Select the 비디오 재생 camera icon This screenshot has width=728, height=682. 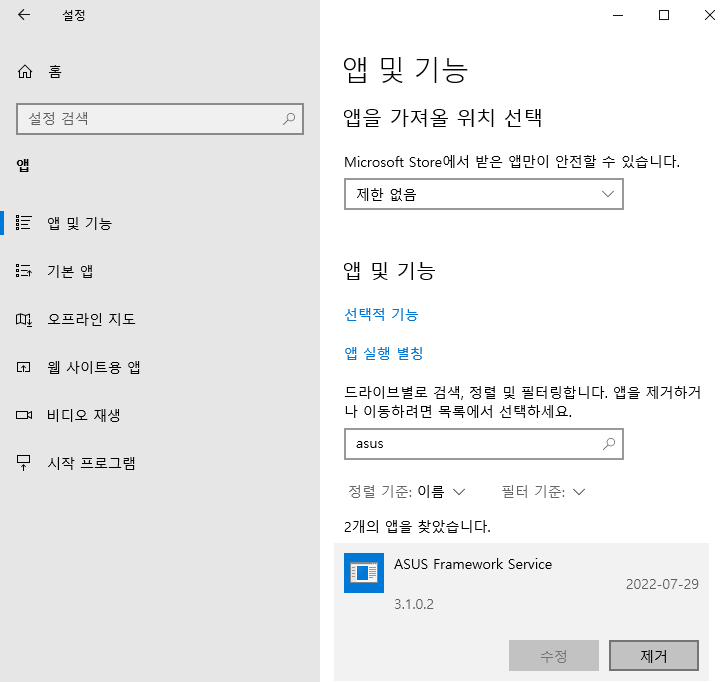pyautogui.click(x=24, y=415)
